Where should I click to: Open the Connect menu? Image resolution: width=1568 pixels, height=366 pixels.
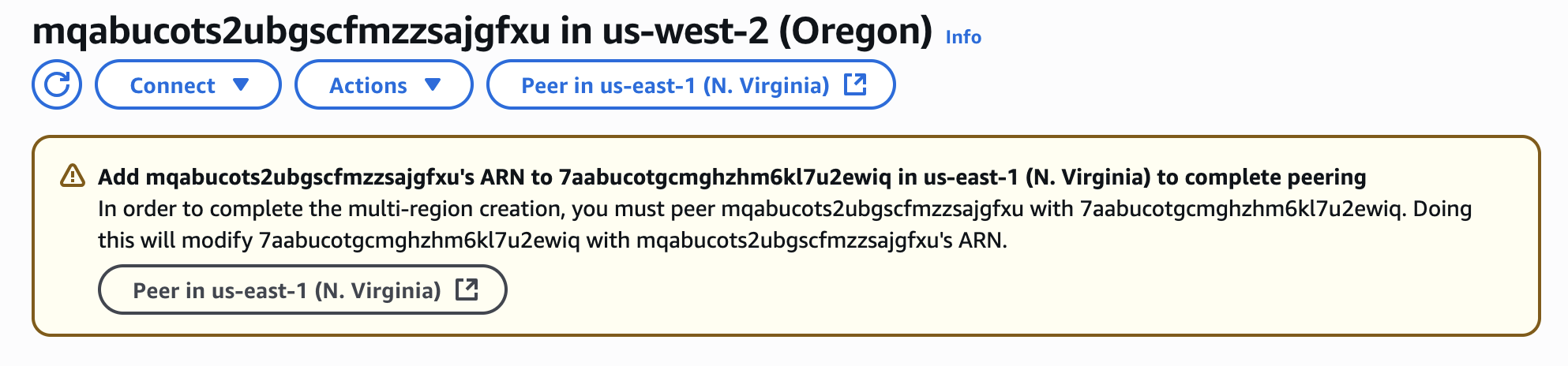click(x=188, y=84)
